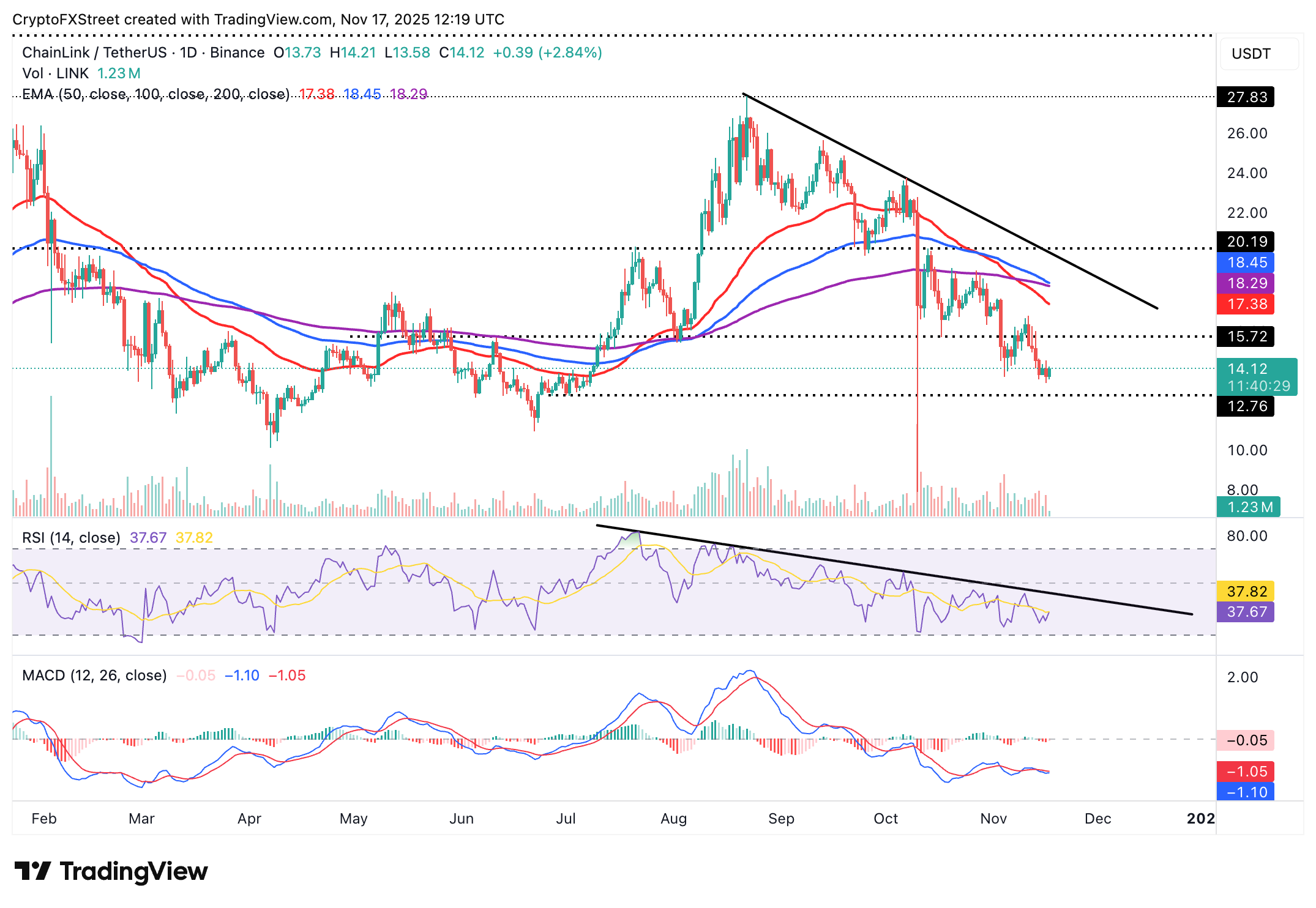The height and width of the screenshot is (908, 1316).
Task: Click the purple 18.29 EMA price tag
Action: tap(1246, 283)
